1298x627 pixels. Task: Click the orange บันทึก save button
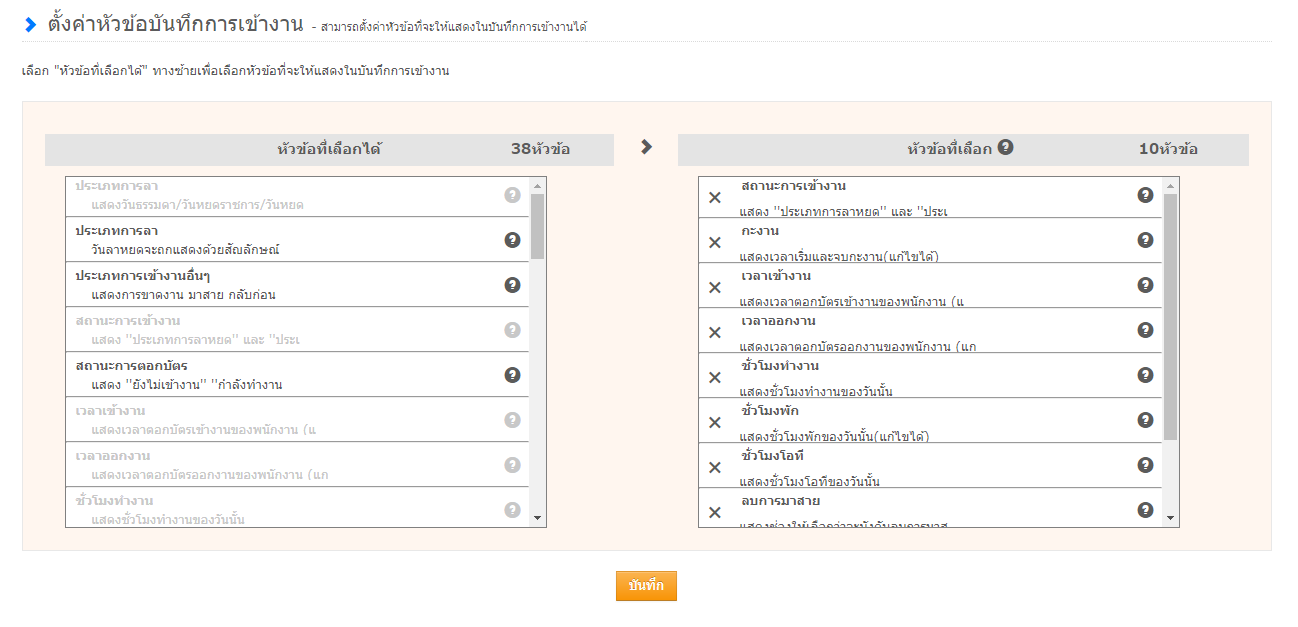(x=646, y=586)
